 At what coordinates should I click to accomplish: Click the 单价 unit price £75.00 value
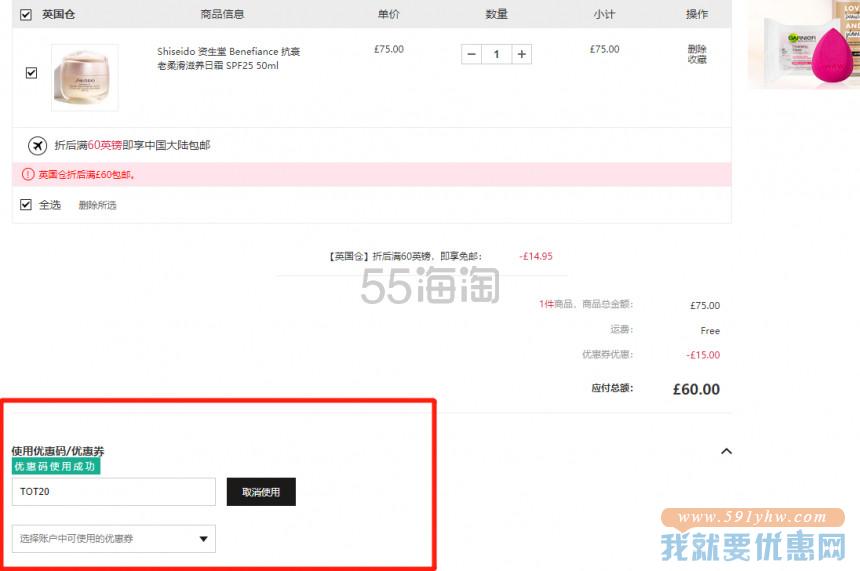389,49
